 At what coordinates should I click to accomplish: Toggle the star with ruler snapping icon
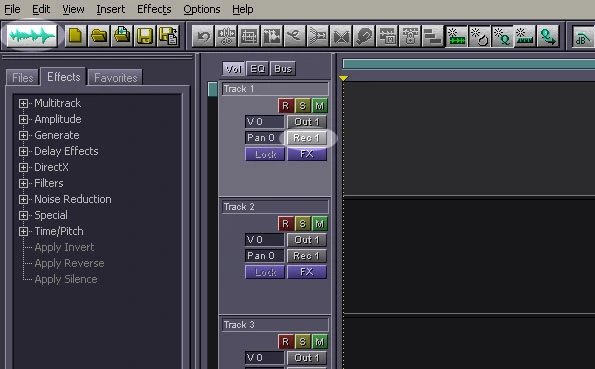[525, 36]
